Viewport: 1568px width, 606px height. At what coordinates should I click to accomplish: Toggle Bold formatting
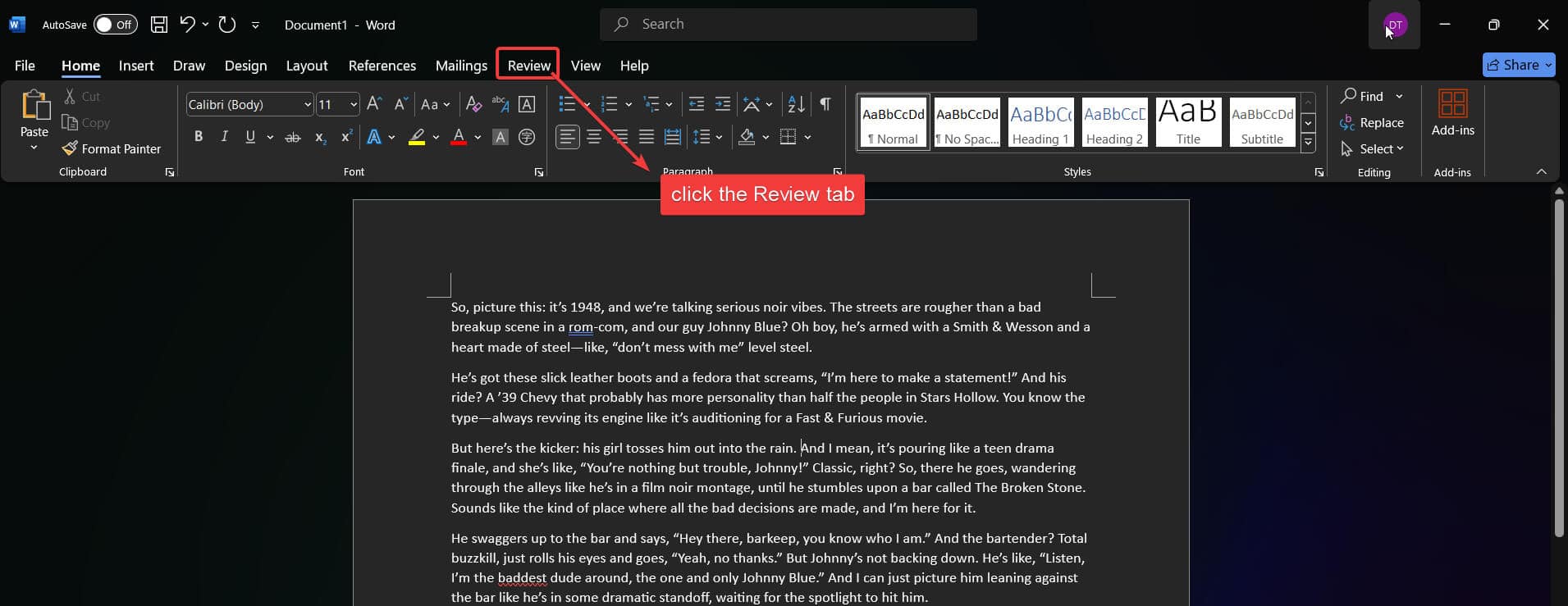(198, 137)
